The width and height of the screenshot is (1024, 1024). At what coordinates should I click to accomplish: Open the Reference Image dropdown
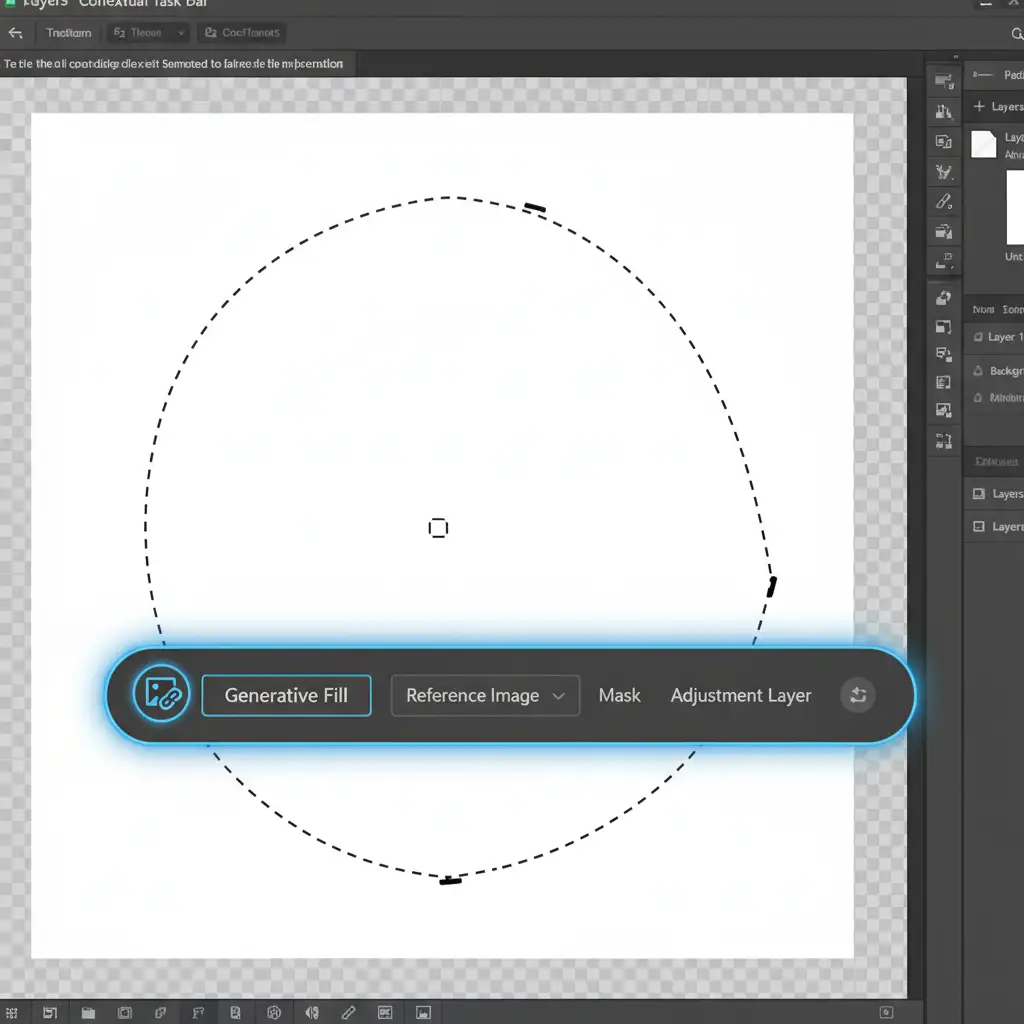[485, 696]
